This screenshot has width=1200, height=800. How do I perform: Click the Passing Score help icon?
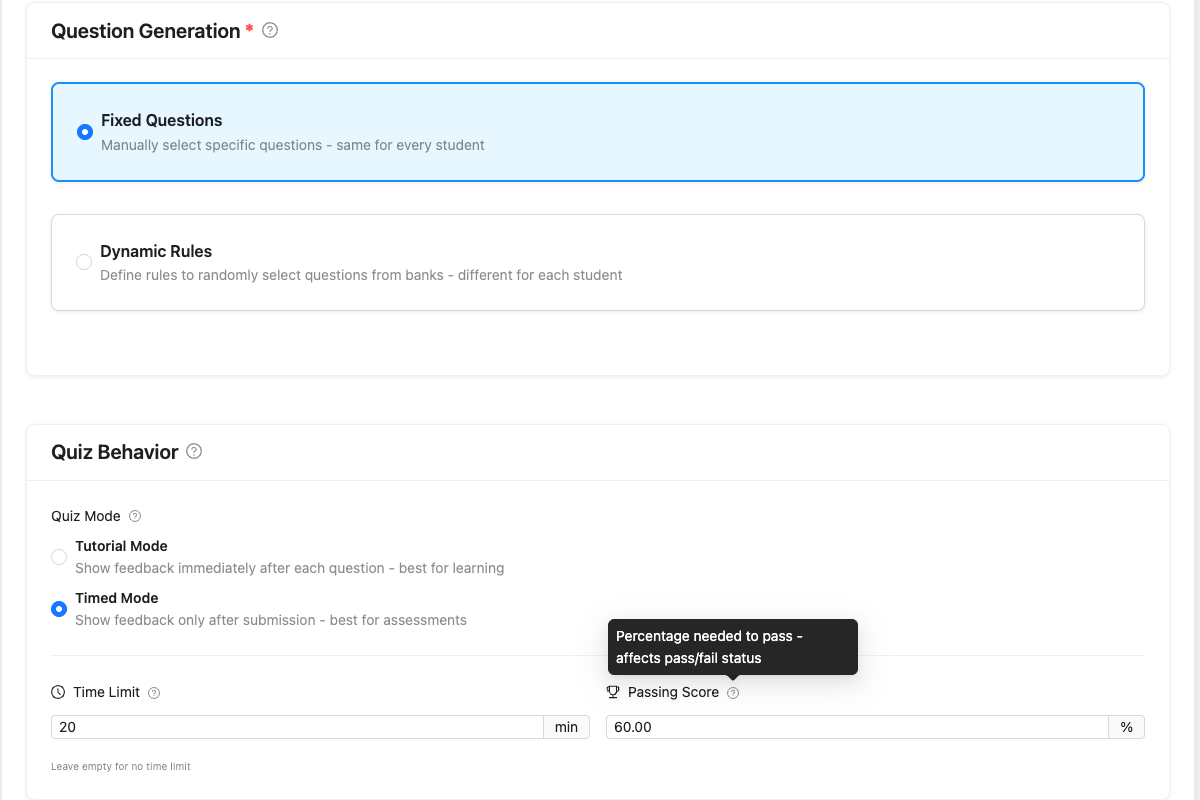pos(733,693)
